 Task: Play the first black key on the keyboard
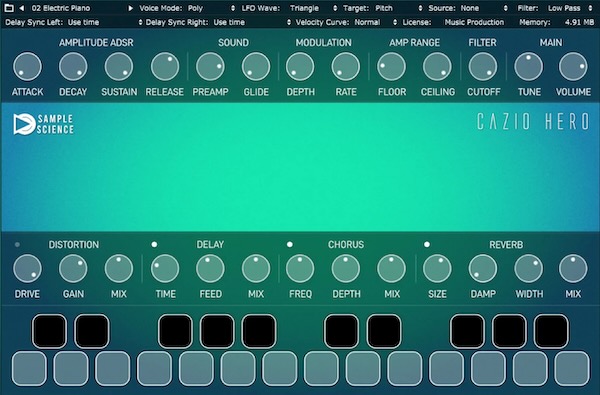point(49,331)
